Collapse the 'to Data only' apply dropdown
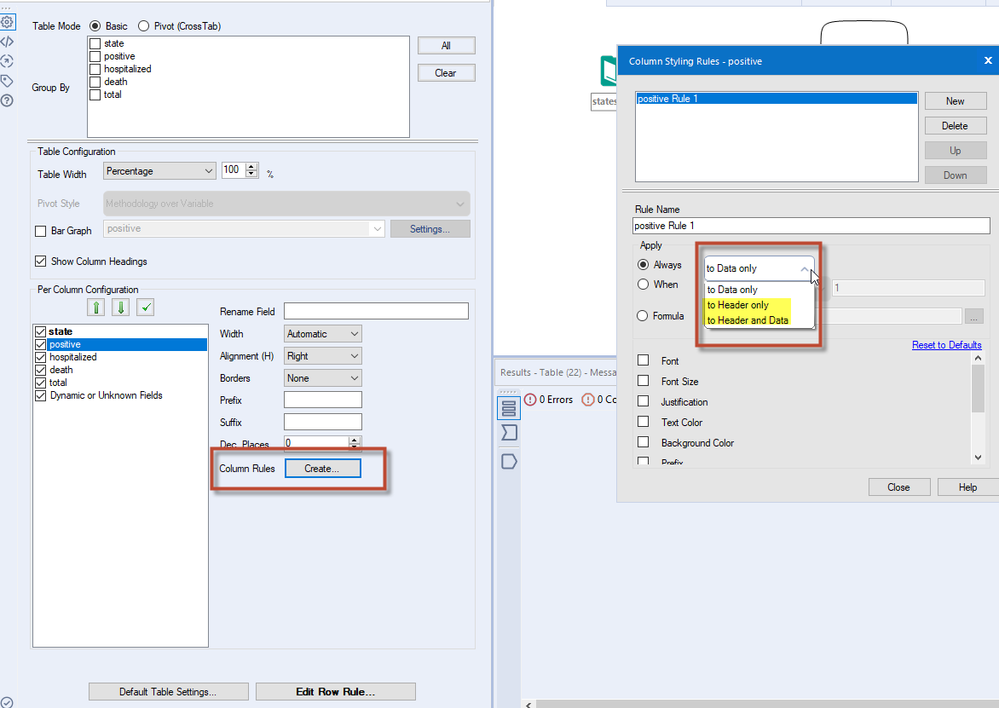Image resolution: width=999 pixels, height=708 pixels. tap(759, 268)
